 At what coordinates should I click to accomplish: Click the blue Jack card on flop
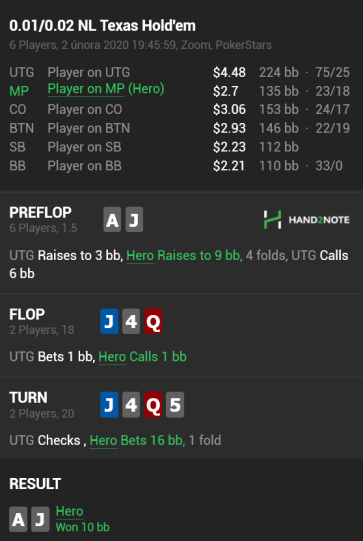pos(109,321)
